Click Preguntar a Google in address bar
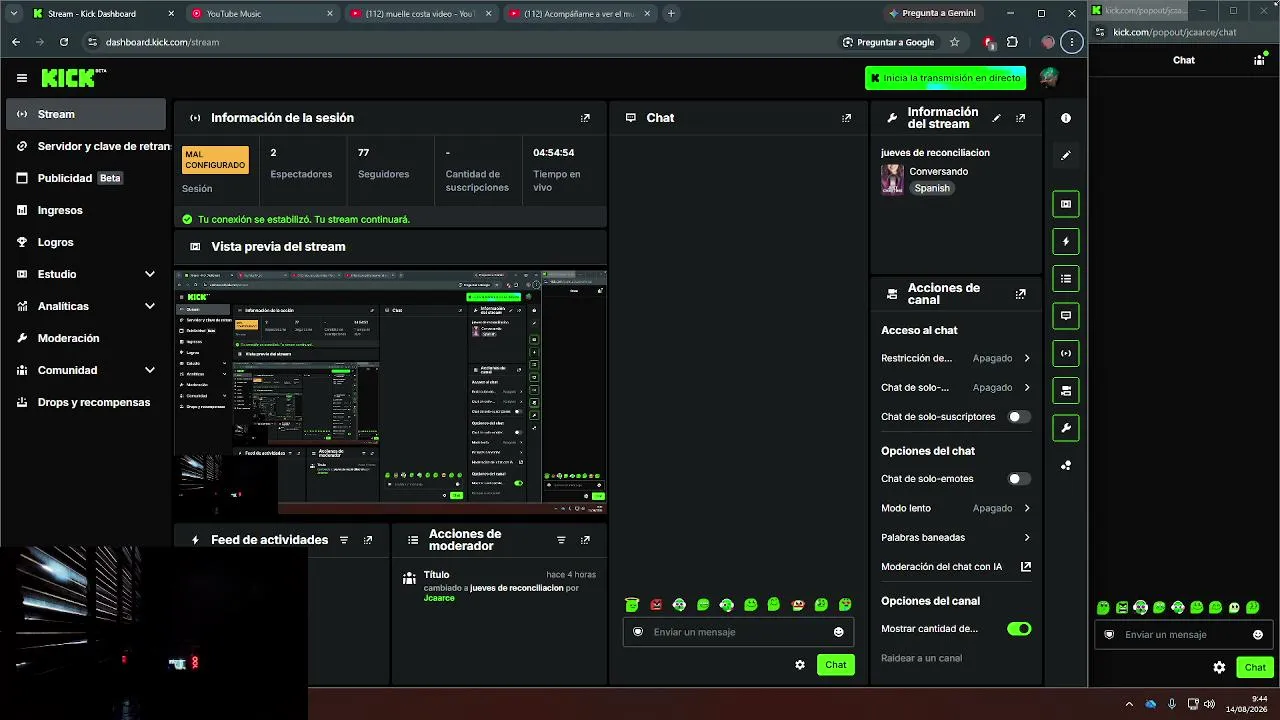Screen dimensions: 1280x720 click(888, 42)
